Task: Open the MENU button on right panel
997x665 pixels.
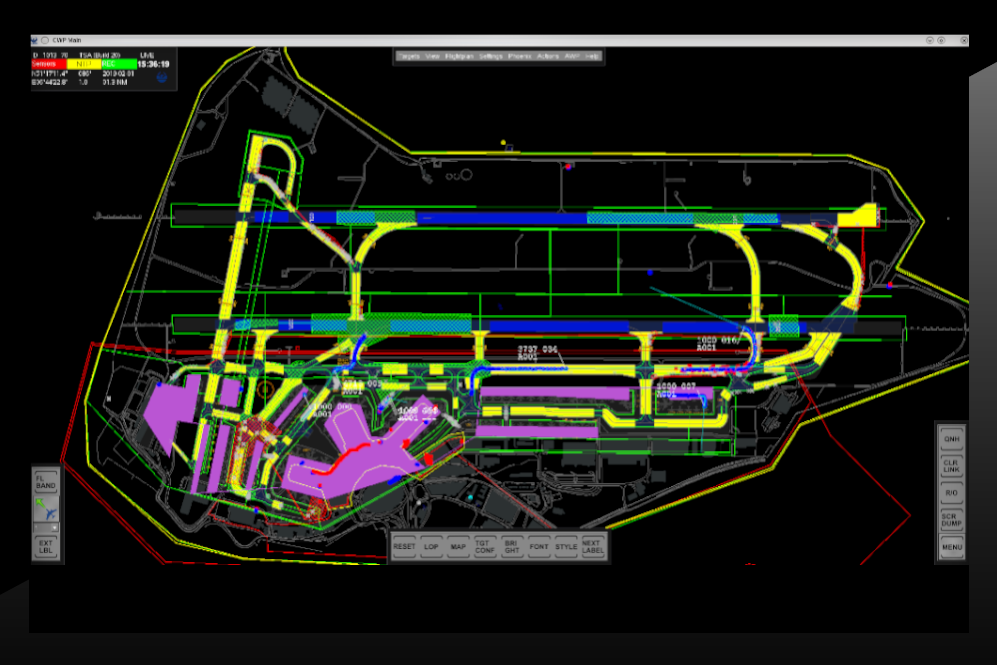Action: coord(951,547)
